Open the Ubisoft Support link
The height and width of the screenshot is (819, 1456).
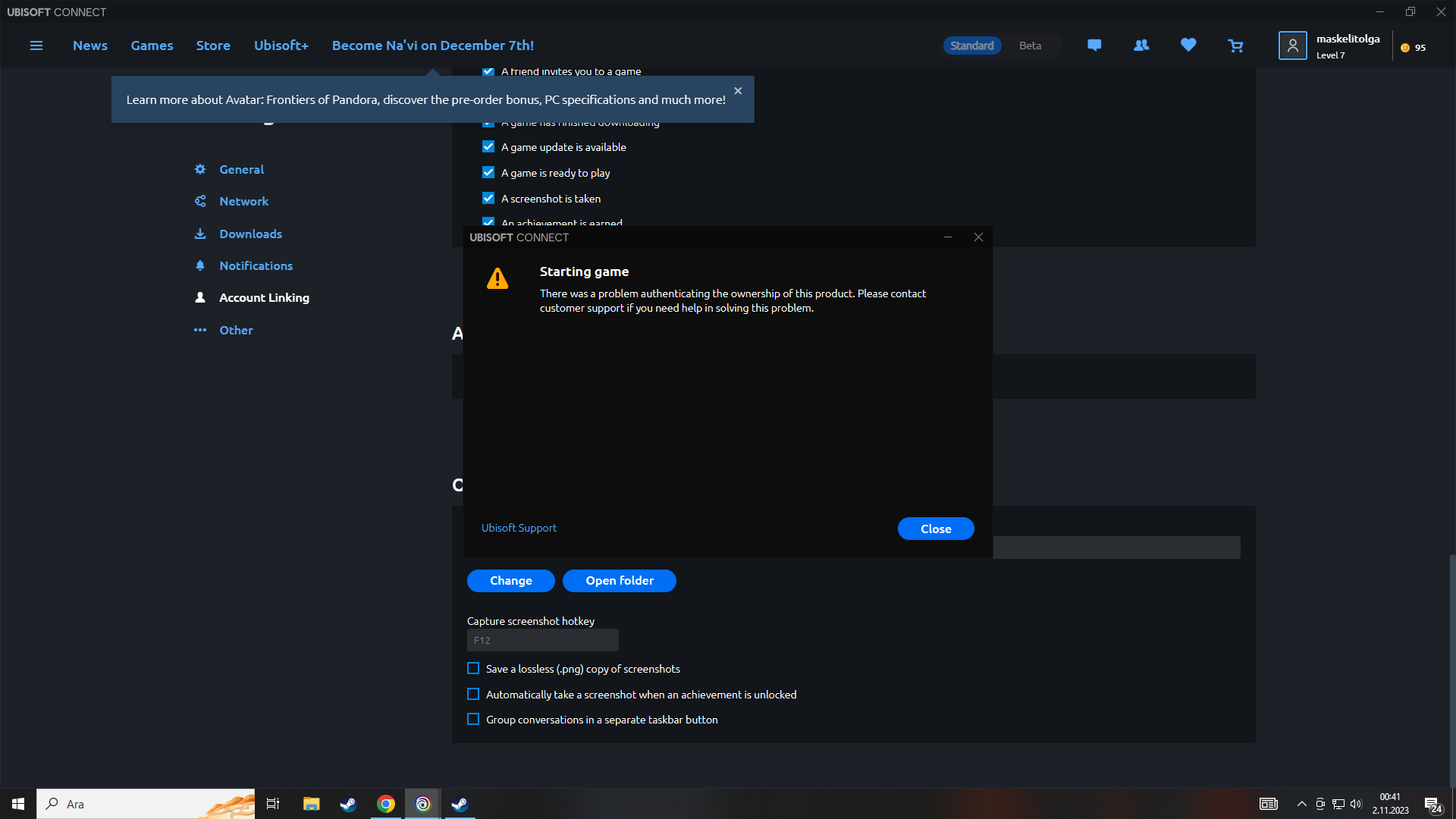coord(519,528)
